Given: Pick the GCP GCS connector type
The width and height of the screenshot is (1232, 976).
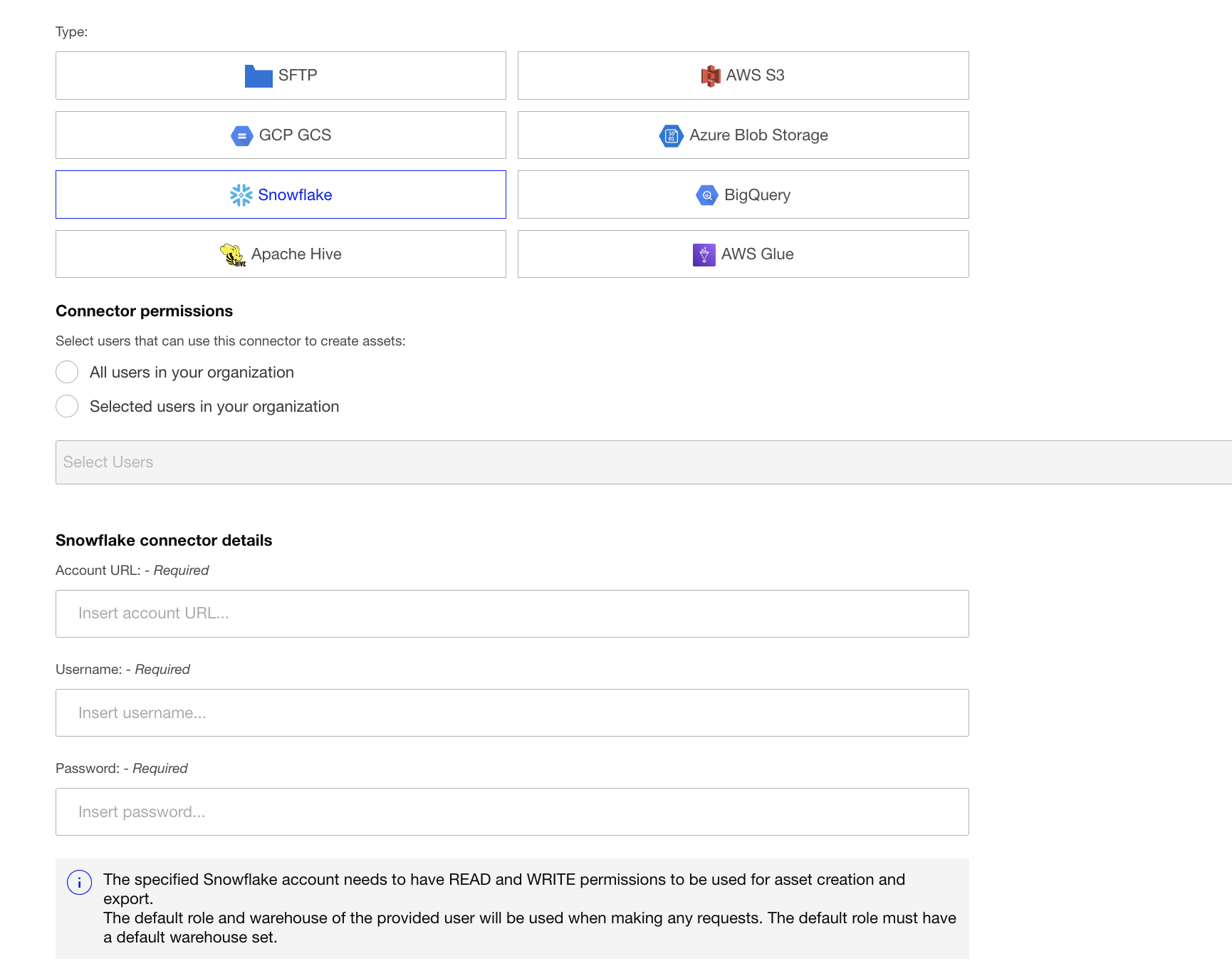Looking at the screenshot, I should [x=281, y=135].
